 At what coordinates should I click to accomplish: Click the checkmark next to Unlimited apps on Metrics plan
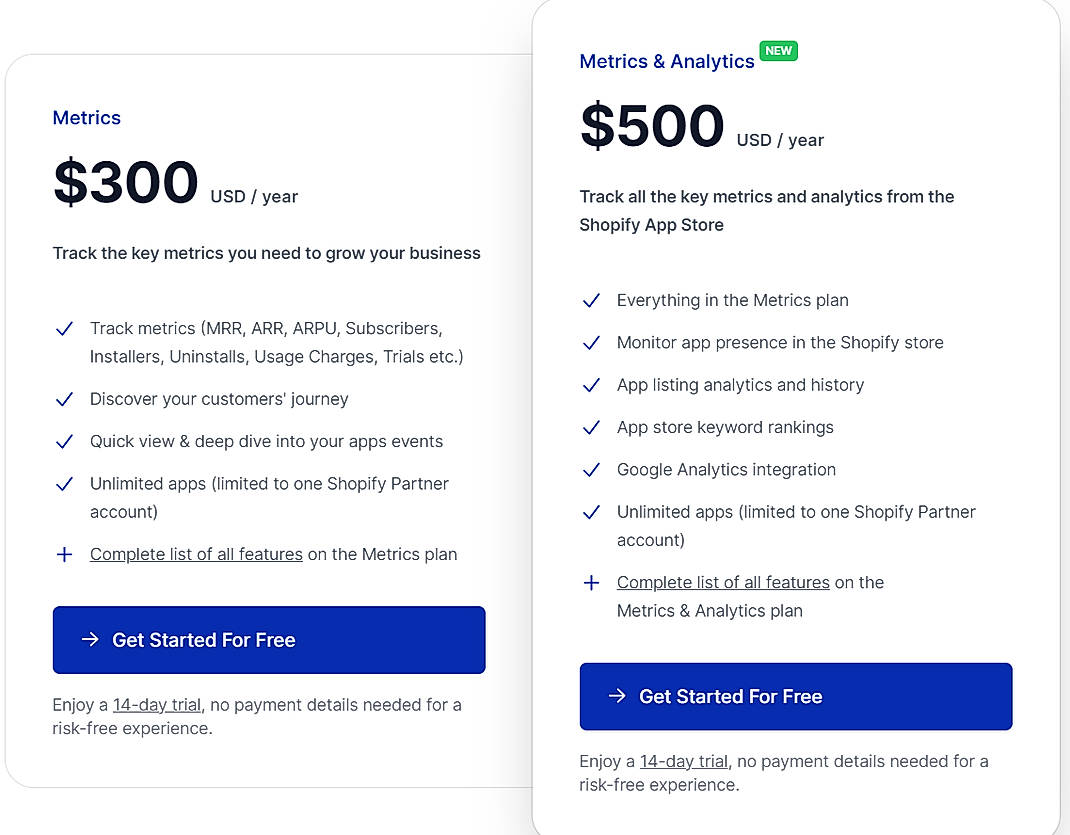click(64, 485)
